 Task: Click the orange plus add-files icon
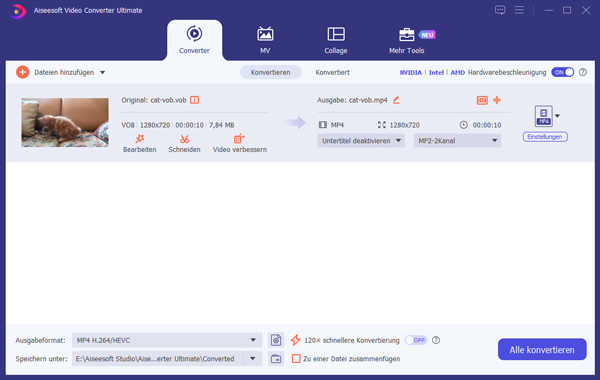(23, 72)
